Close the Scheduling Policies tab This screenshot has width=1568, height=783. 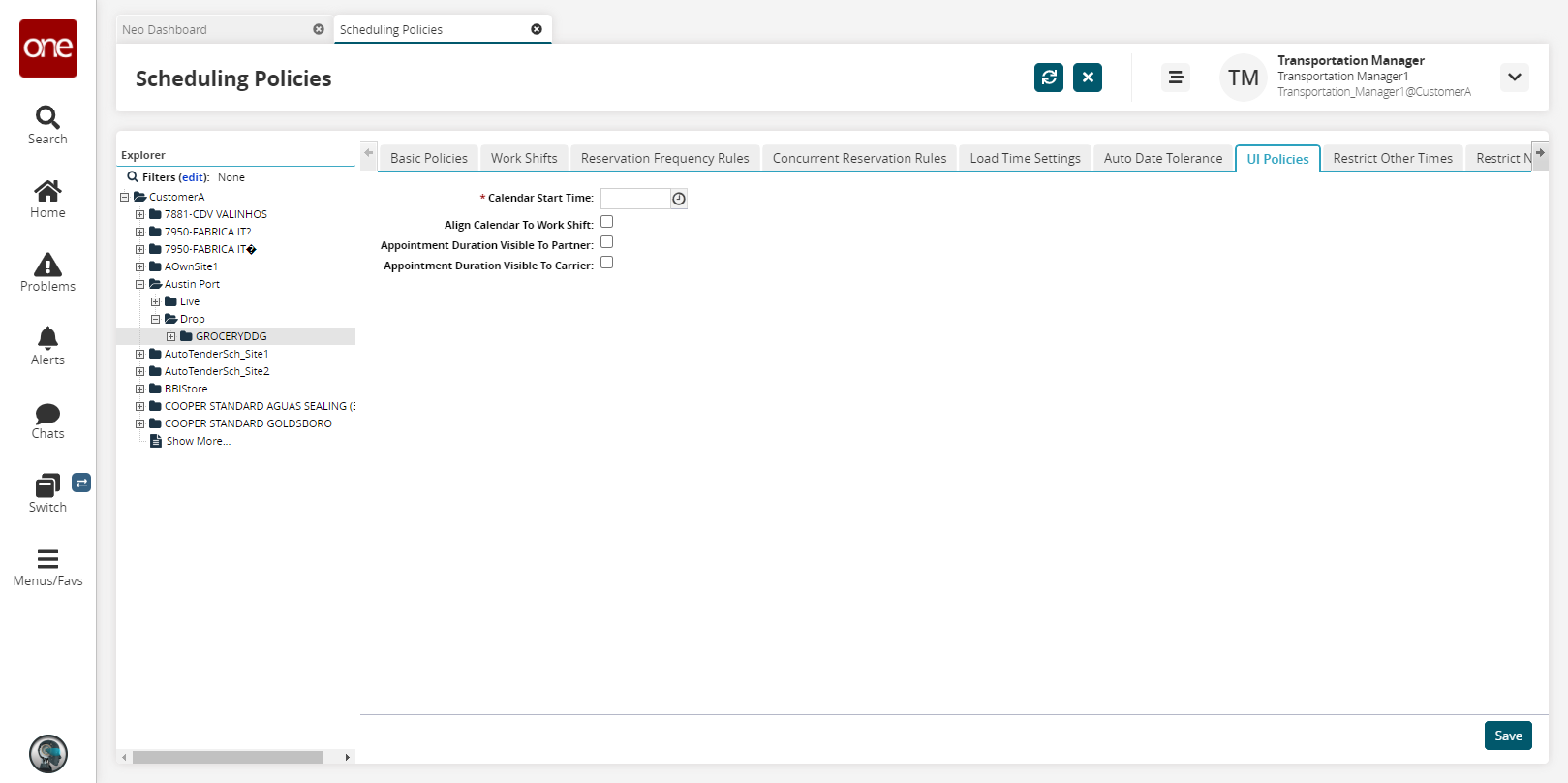[x=537, y=29]
